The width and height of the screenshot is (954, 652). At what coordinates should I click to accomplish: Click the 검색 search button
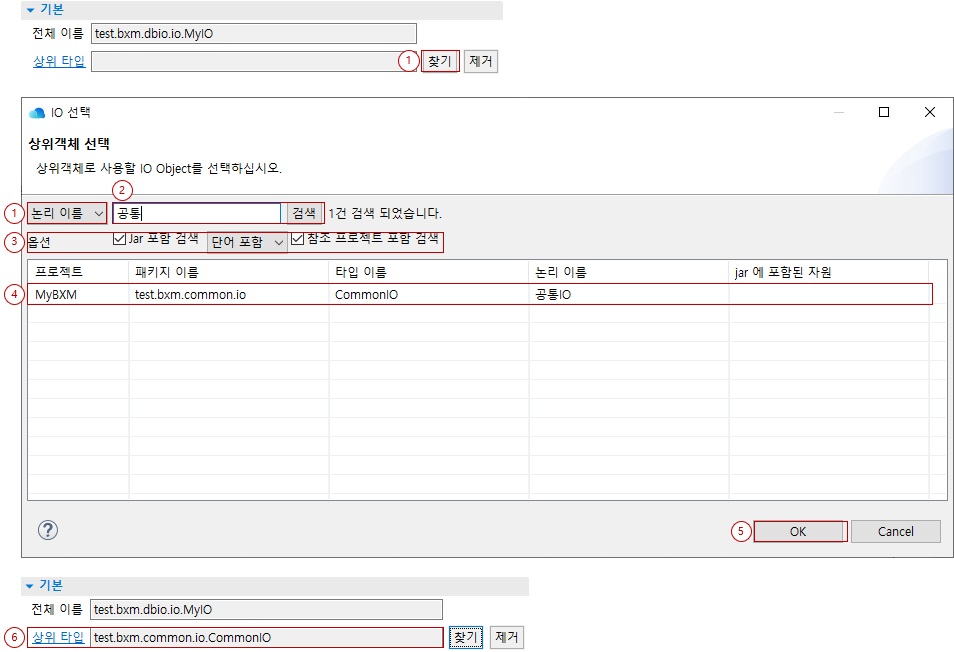pos(305,213)
